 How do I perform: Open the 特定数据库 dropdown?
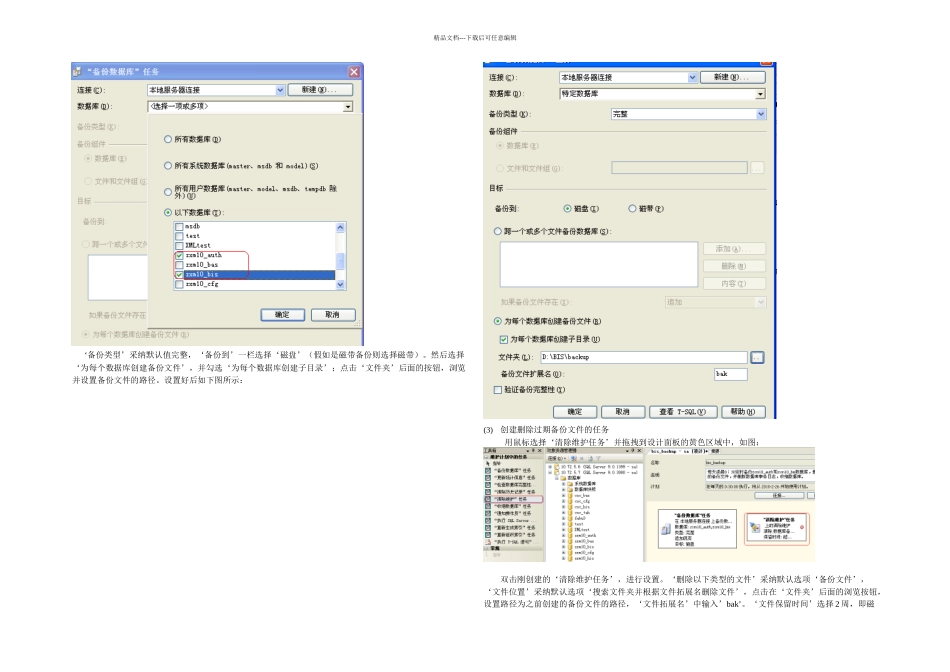click(760, 95)
